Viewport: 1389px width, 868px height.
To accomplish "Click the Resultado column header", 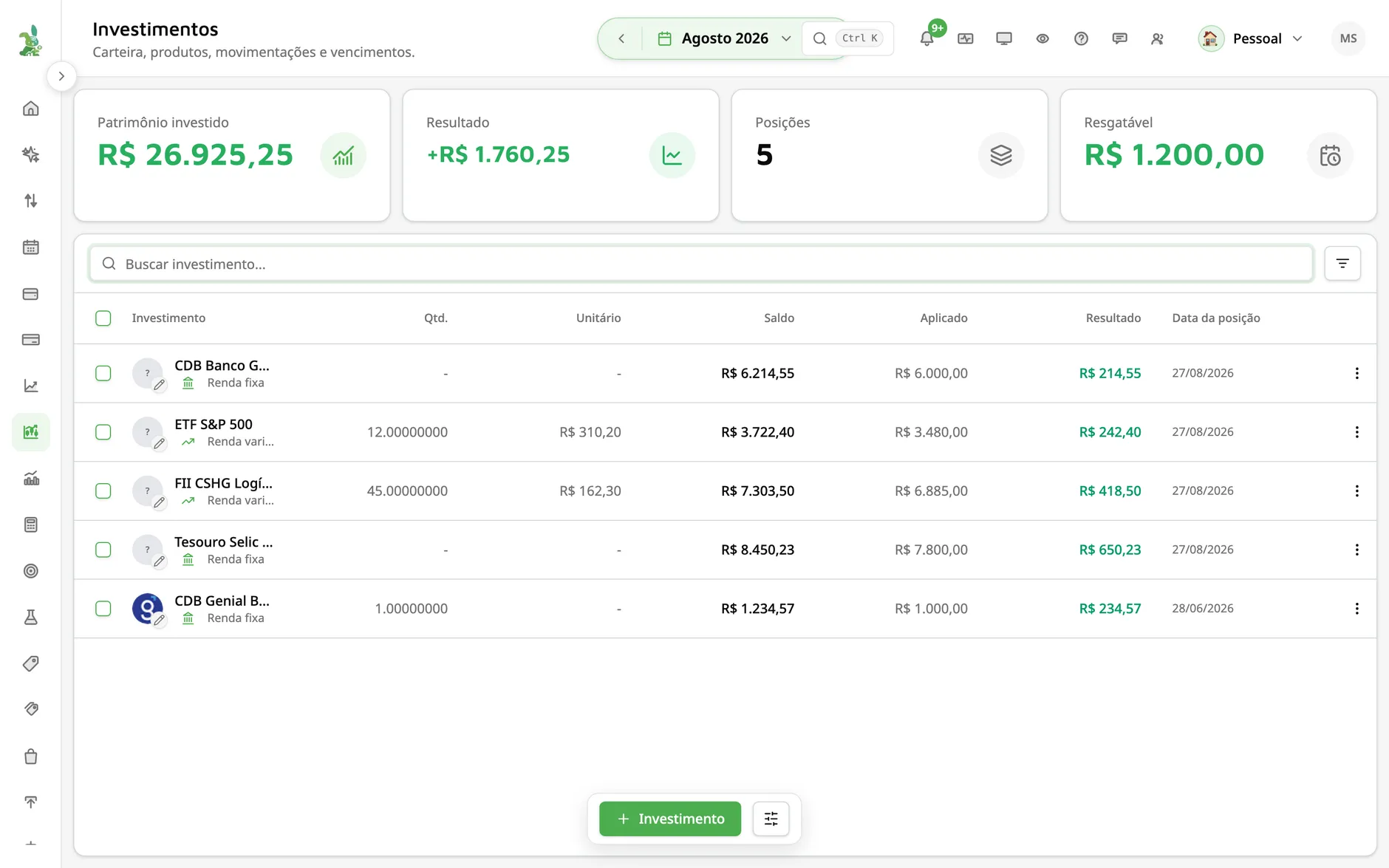I will [1113, 318].
